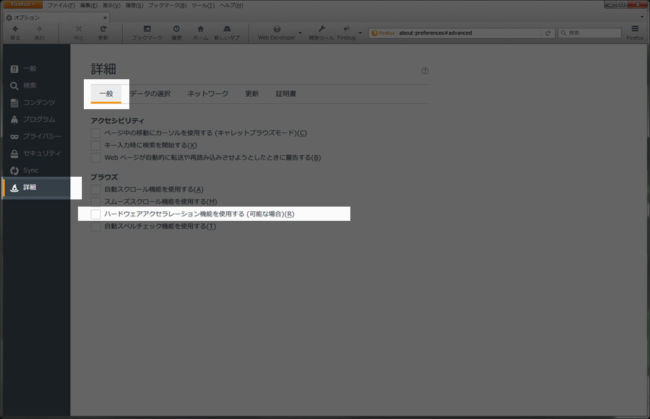The width and height of the screenshot is (650, 419).
Task: Open the Web Developer toolbar button
Action: click(x=276, y=32)
